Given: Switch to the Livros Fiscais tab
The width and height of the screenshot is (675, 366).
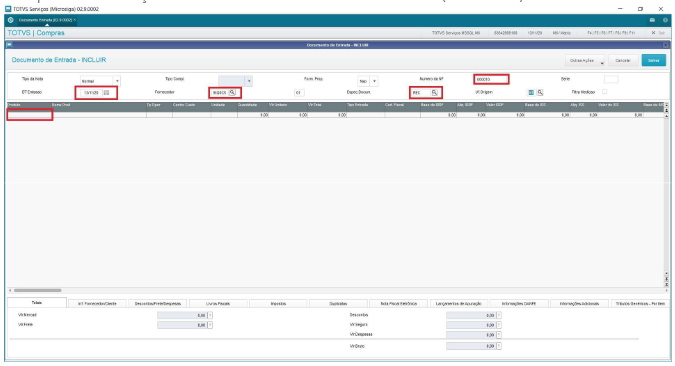Looking at the screenshot, I should click(218, 304).
